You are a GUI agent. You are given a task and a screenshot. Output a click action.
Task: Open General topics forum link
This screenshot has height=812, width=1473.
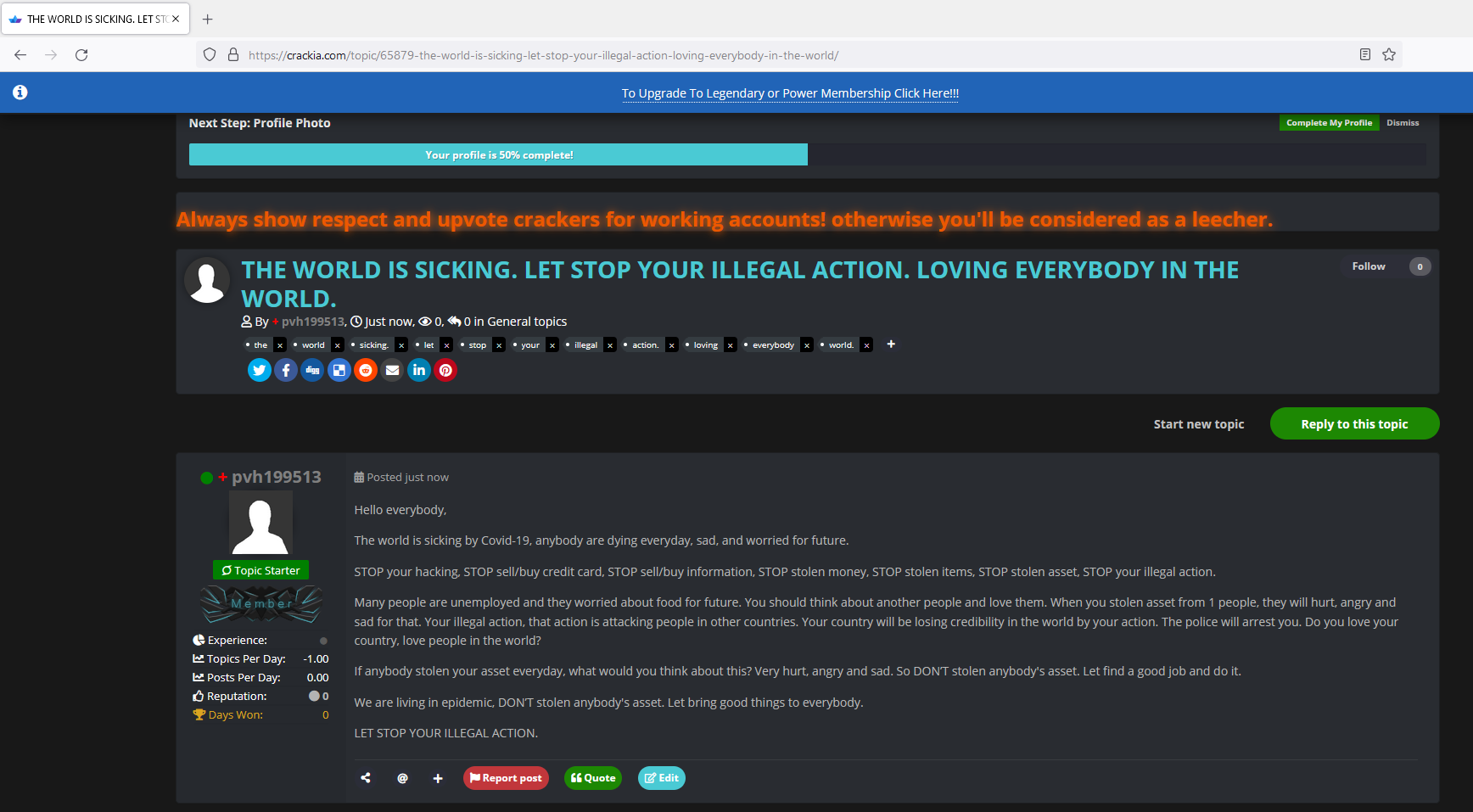[527, 322]
